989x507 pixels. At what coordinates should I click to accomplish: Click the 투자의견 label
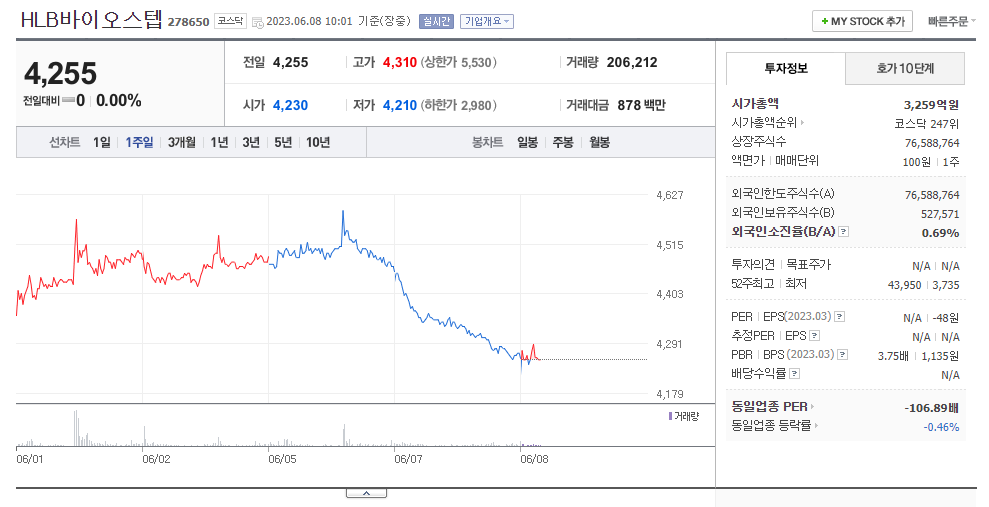click(x=753, y=264)
